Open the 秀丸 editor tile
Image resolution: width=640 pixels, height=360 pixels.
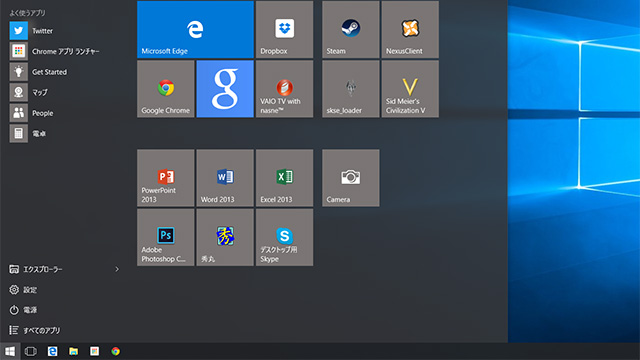point(225,238)
